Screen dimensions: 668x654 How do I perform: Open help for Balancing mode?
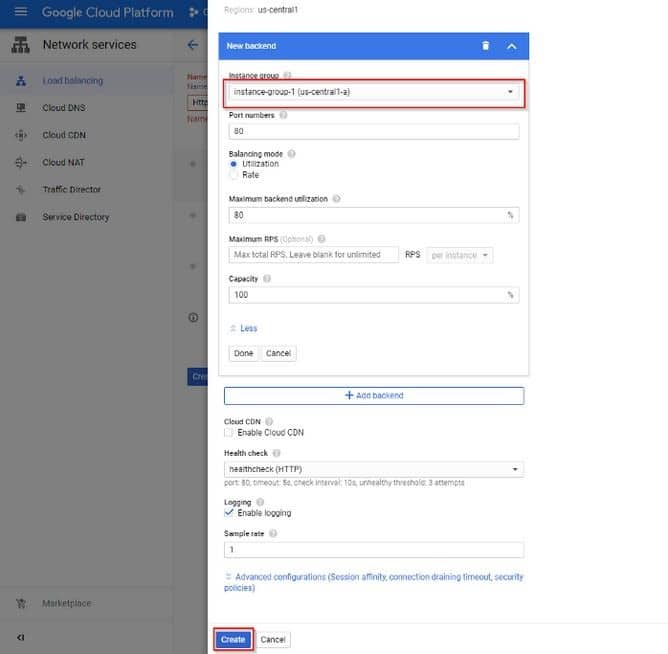tap(291, 154)
